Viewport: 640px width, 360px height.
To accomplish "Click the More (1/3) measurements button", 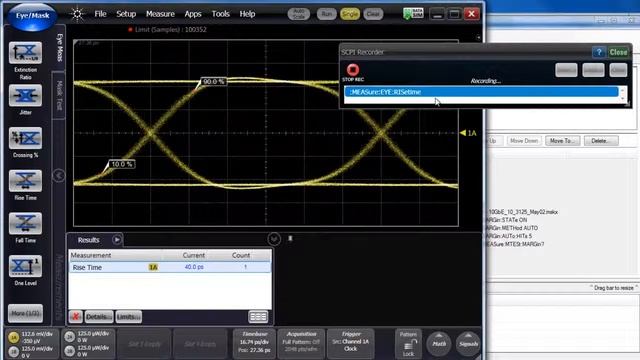I will [25, 313].
